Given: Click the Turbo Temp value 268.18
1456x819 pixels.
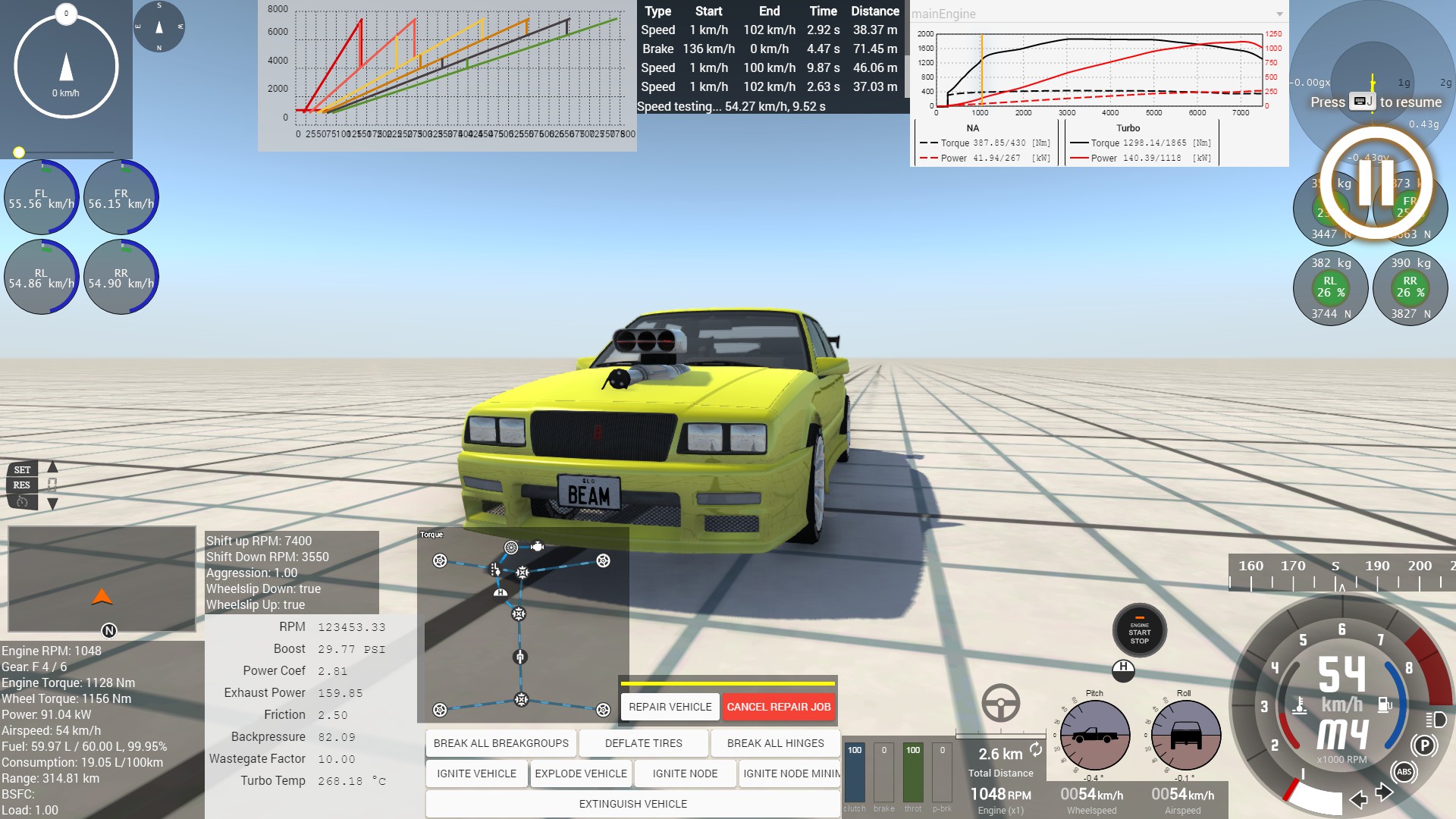Looking at the screenshot, I should pos(352,781).
